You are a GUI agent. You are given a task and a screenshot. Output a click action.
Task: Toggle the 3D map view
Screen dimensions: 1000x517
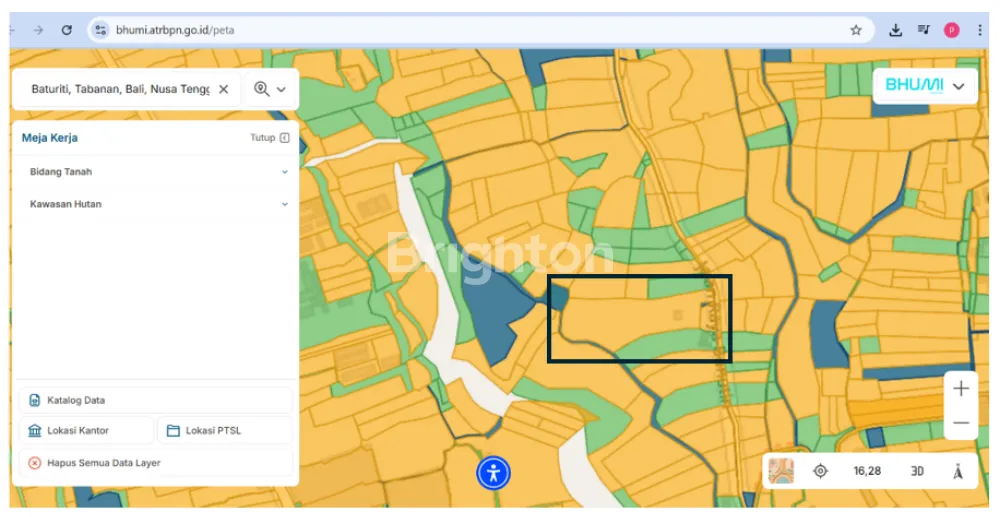tap(916, 471)
